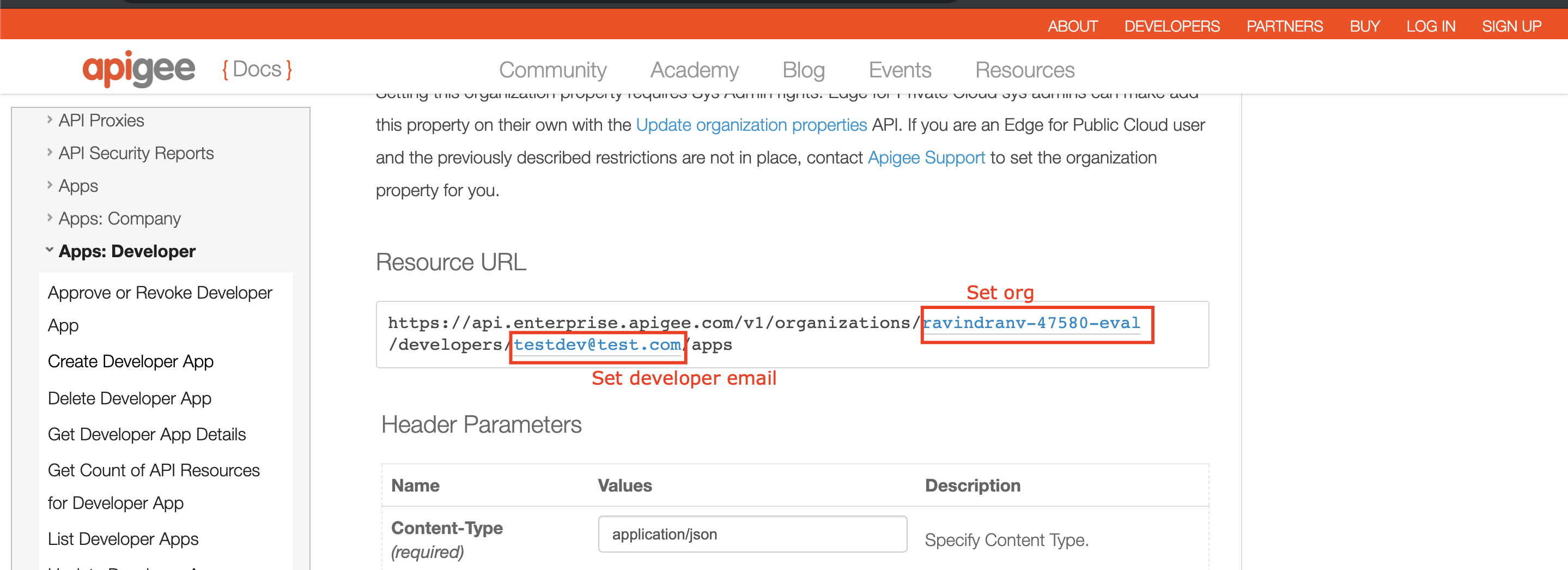Click the Content-Type parameter name

point(446,528)
